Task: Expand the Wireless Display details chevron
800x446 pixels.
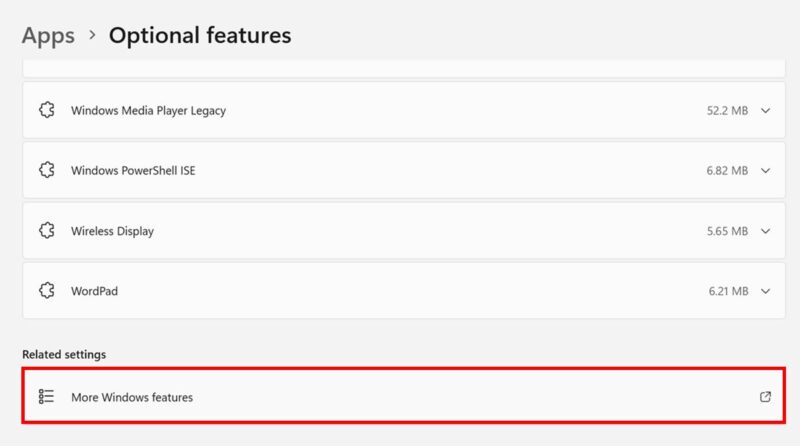Action: [766, 231]
